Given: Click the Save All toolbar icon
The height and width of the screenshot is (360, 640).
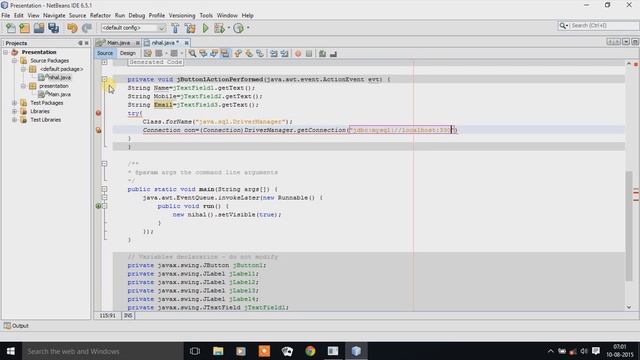Looking at the screenshot, I should tap(53, 28).
